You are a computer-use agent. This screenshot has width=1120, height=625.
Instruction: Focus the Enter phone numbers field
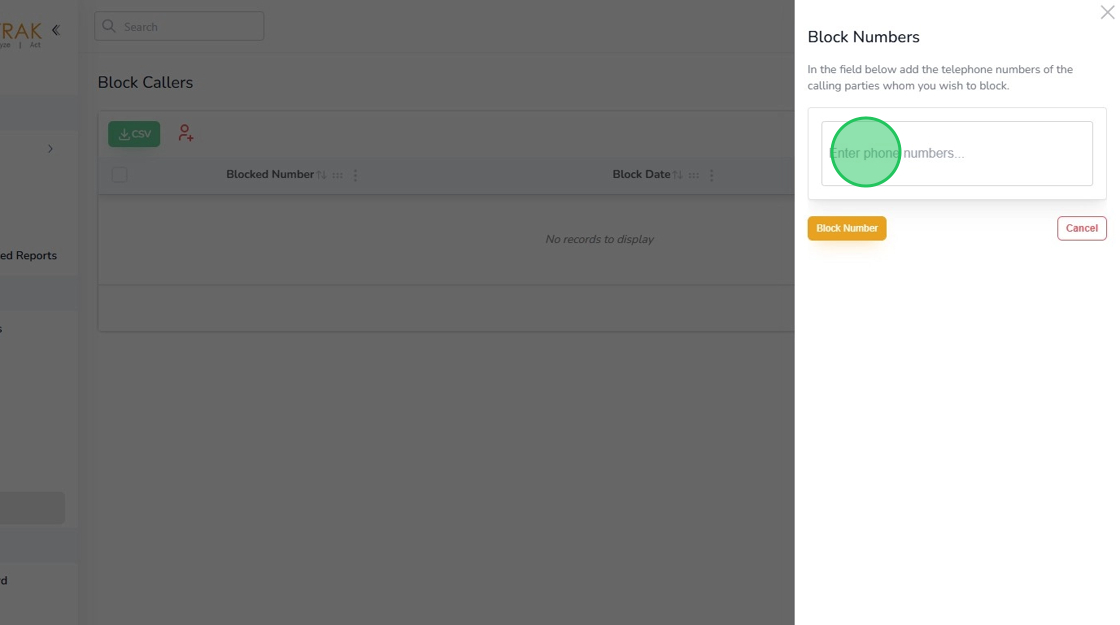point(957,154)
